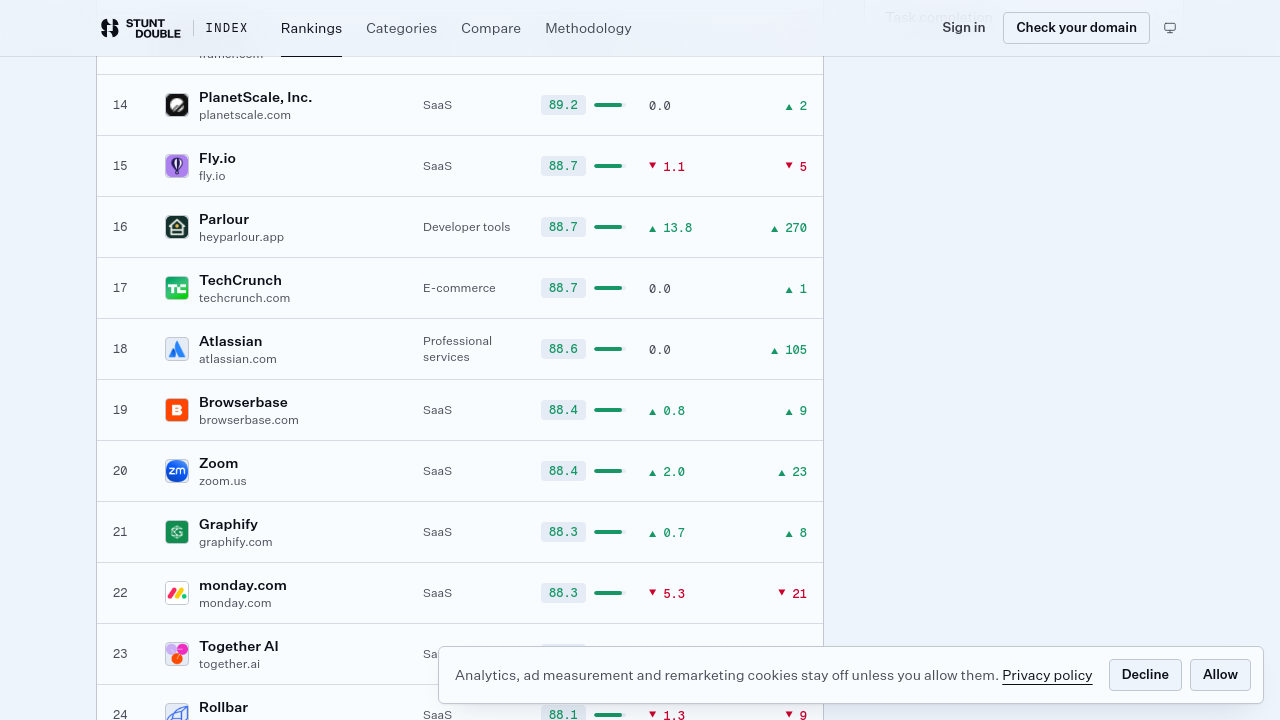
Task: Click the browserbase.com domain text
Action: [249, 420]
